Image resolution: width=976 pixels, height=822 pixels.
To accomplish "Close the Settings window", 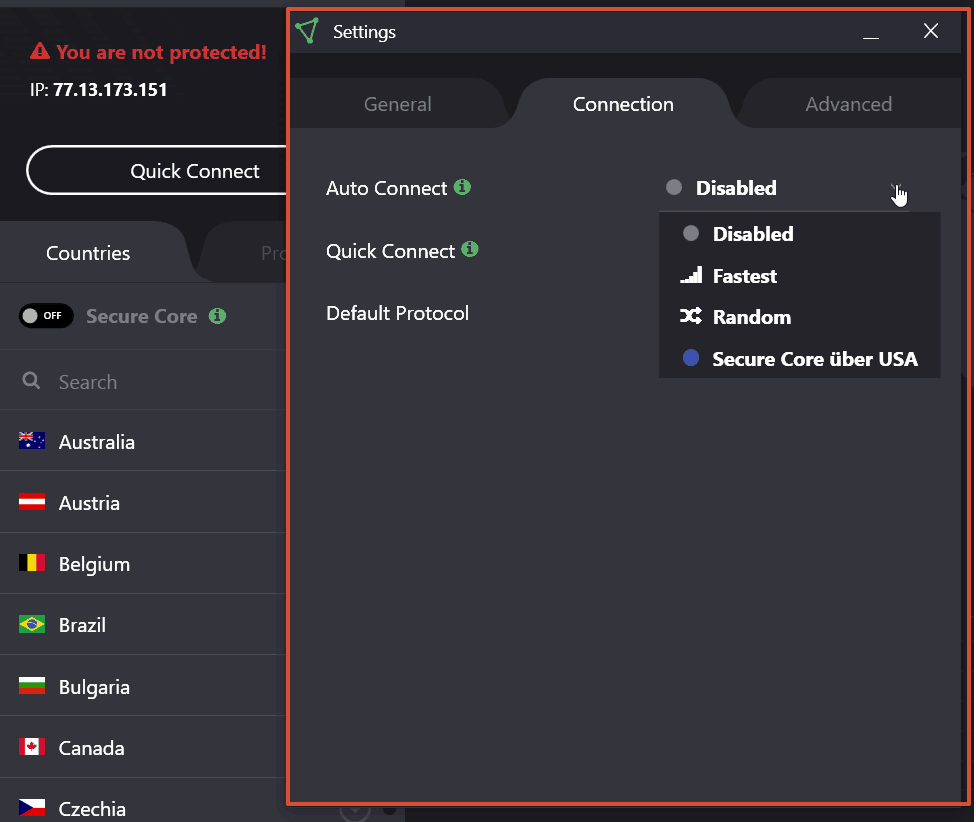I will pyautogui.click(x=931, y=30).
